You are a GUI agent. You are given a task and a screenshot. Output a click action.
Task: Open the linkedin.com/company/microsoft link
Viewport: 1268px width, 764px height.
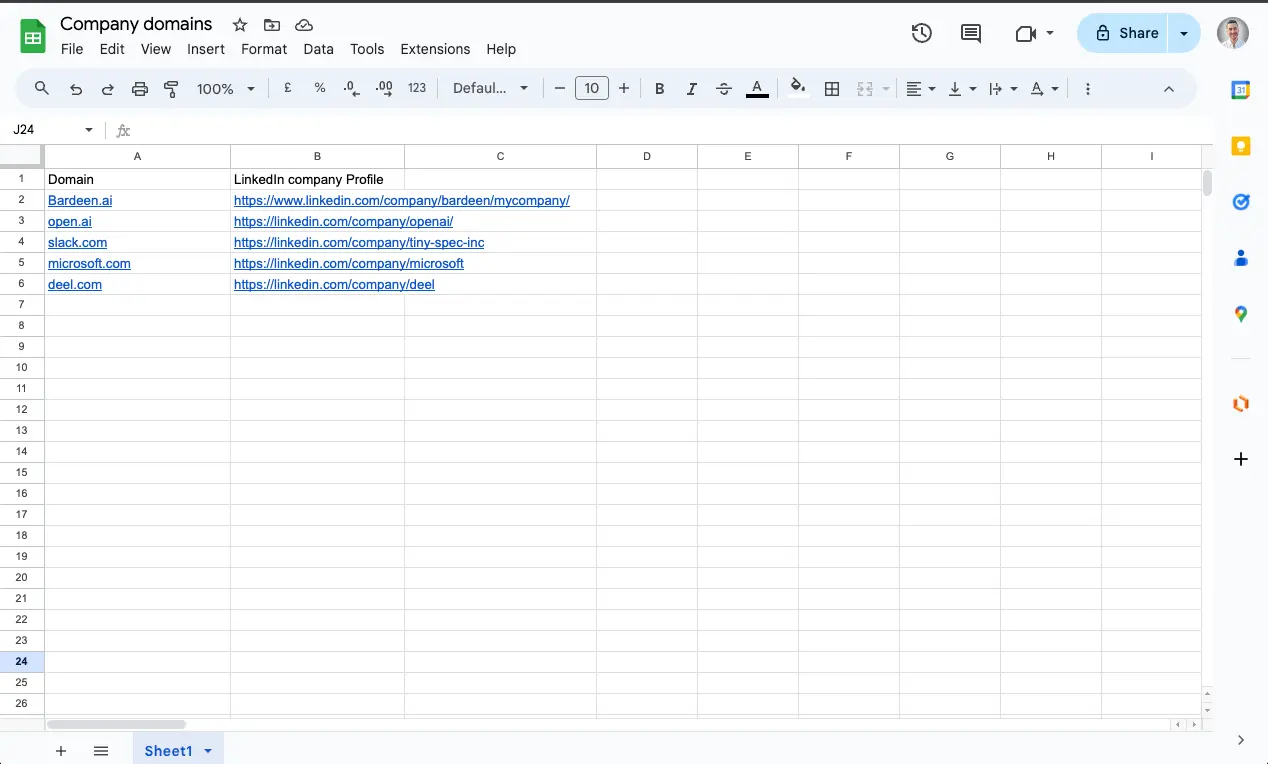(349, 263)
